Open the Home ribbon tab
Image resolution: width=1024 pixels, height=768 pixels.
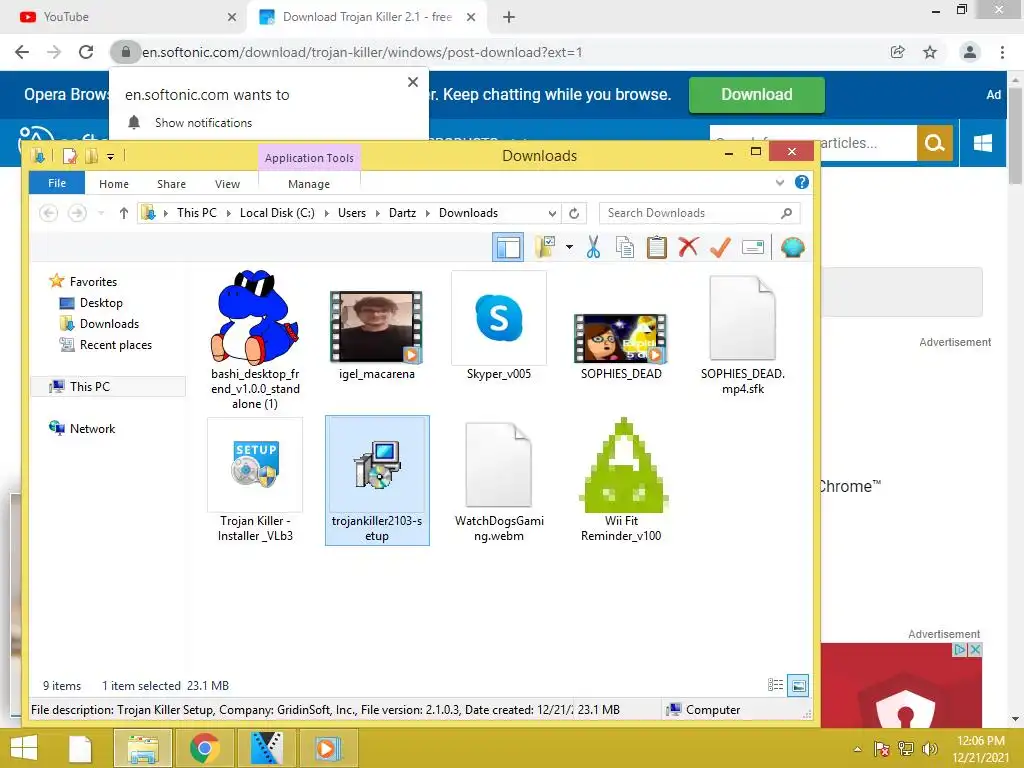(x=114, y=184)
